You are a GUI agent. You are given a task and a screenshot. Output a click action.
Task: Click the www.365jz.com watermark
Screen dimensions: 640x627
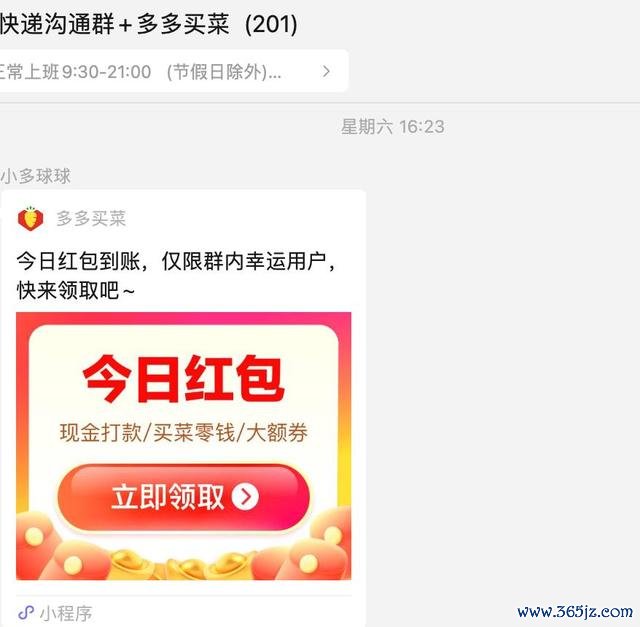tap(575, 612)
